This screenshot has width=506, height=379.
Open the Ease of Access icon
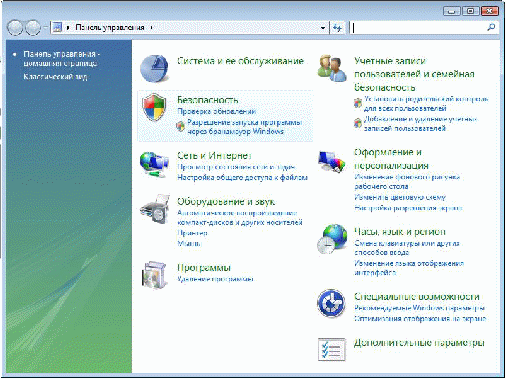331,303
